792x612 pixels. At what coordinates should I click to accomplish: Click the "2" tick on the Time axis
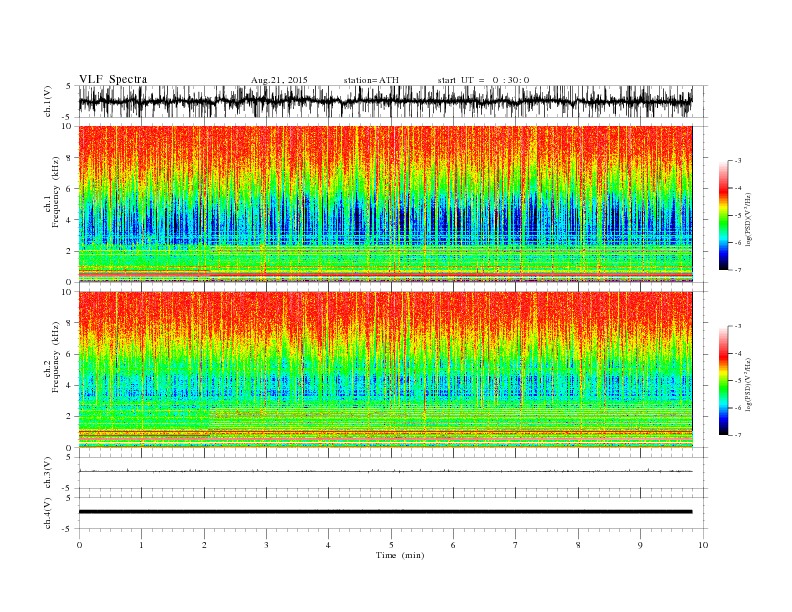point(204,545)
